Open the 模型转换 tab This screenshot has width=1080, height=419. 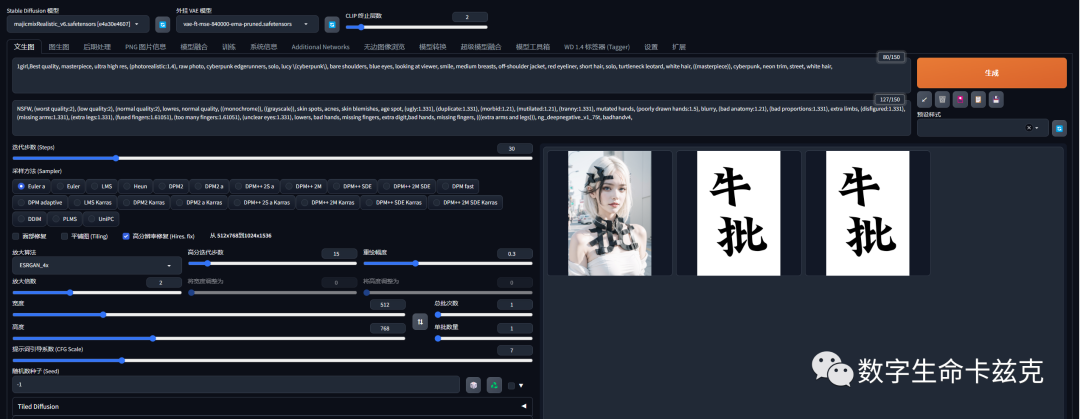(x=433, y=47)
